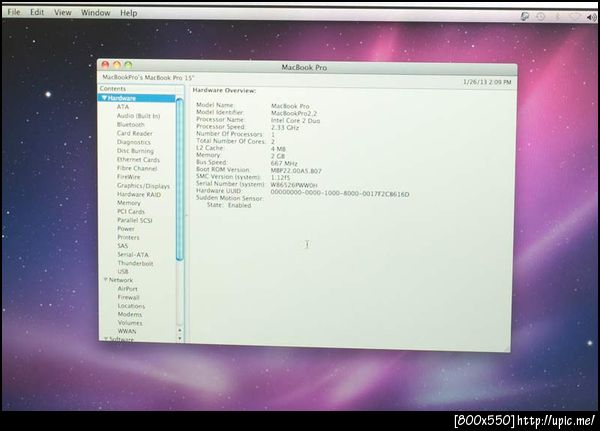Select WWAN under Network
600x431 pixels.
click(127, 331)
